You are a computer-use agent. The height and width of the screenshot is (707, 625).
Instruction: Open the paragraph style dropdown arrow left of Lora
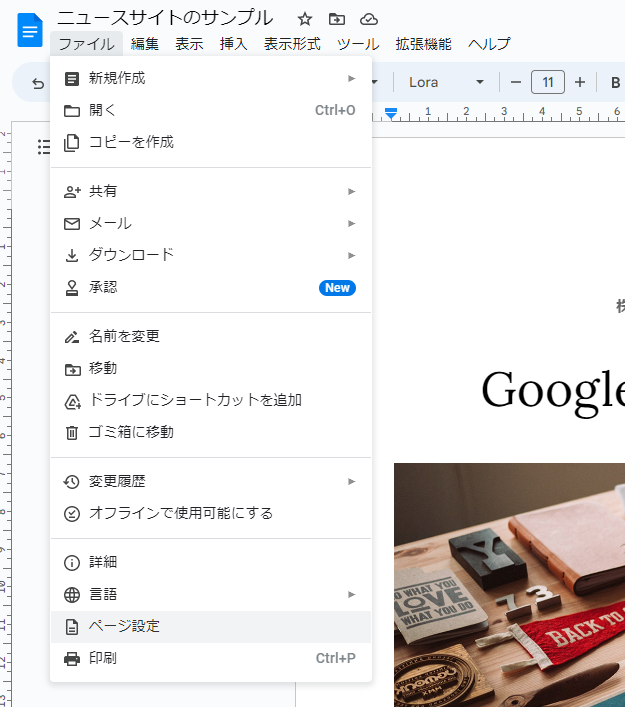[x=374, y=83]
